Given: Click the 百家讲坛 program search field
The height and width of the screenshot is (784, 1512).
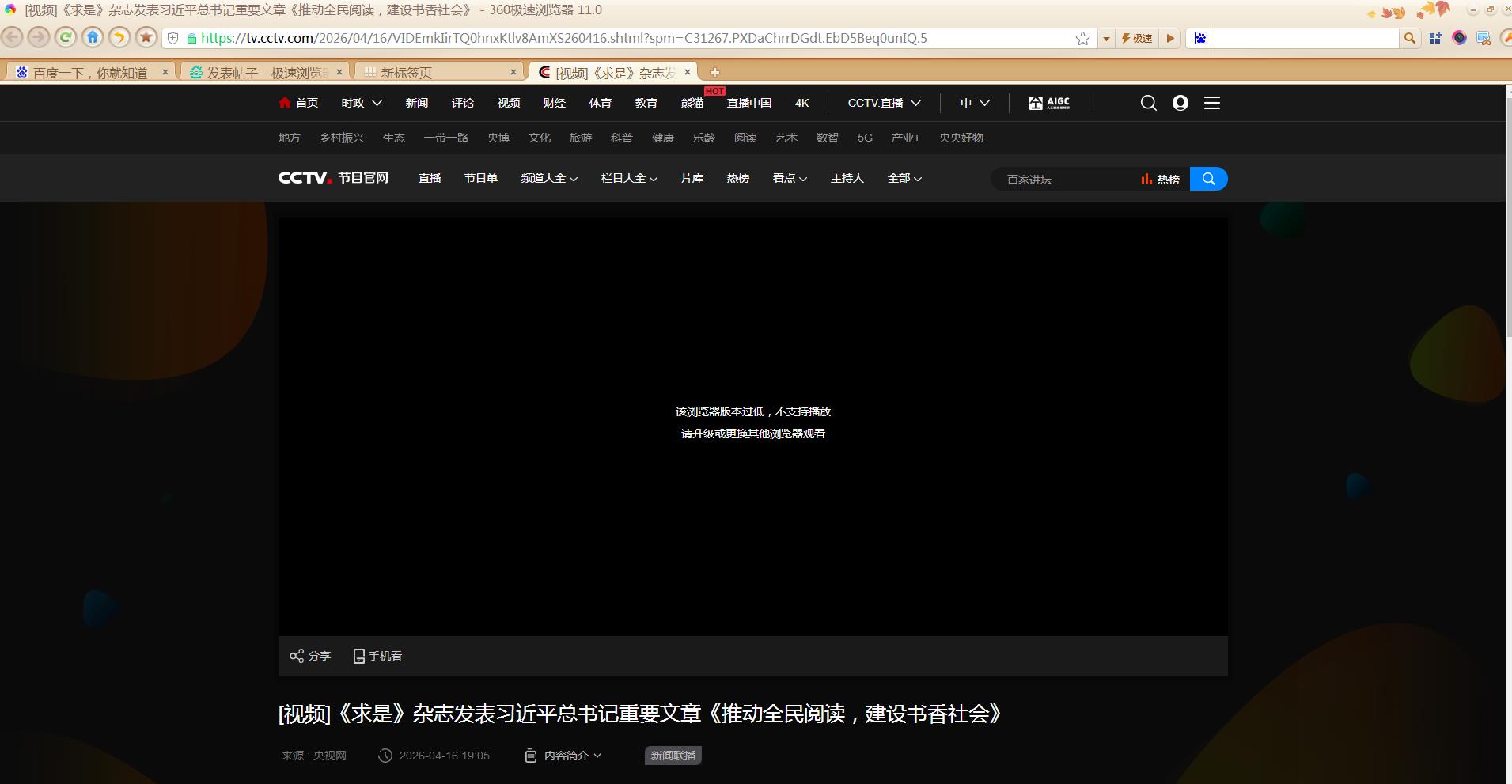Looking at the screenshot, I should [1064, 180].
